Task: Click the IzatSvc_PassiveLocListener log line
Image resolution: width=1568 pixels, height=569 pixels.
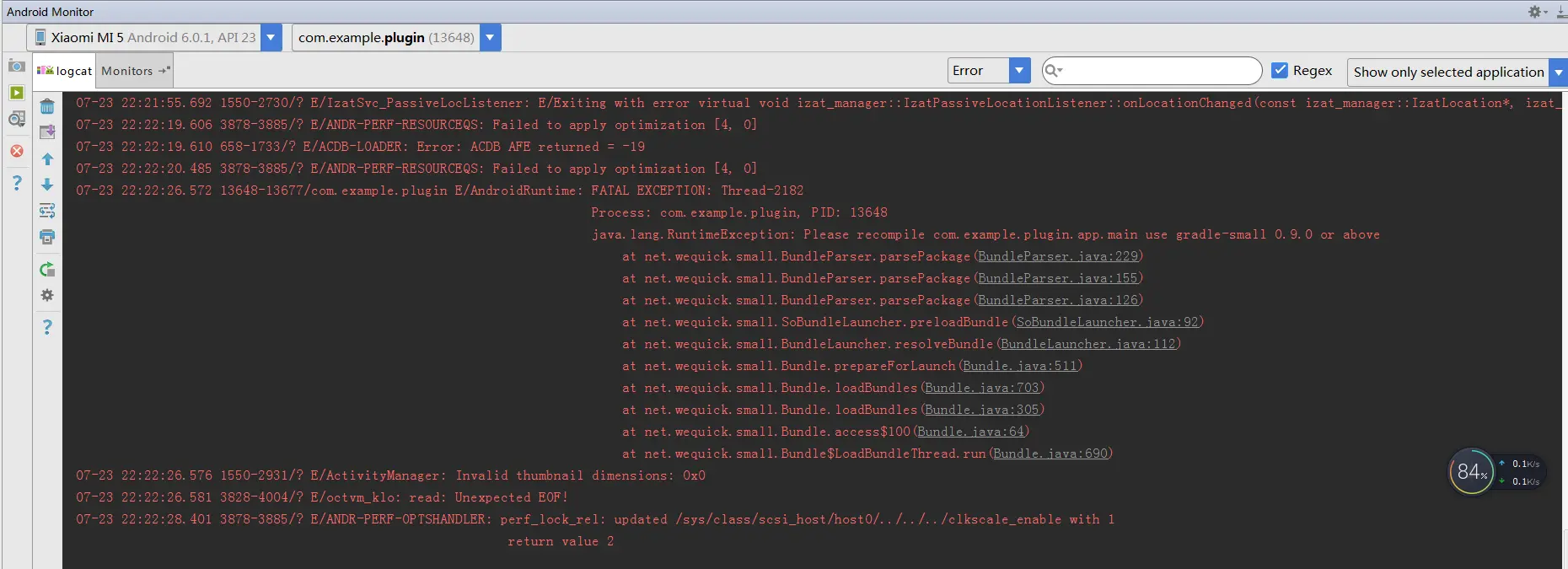Action: (818, 103)
